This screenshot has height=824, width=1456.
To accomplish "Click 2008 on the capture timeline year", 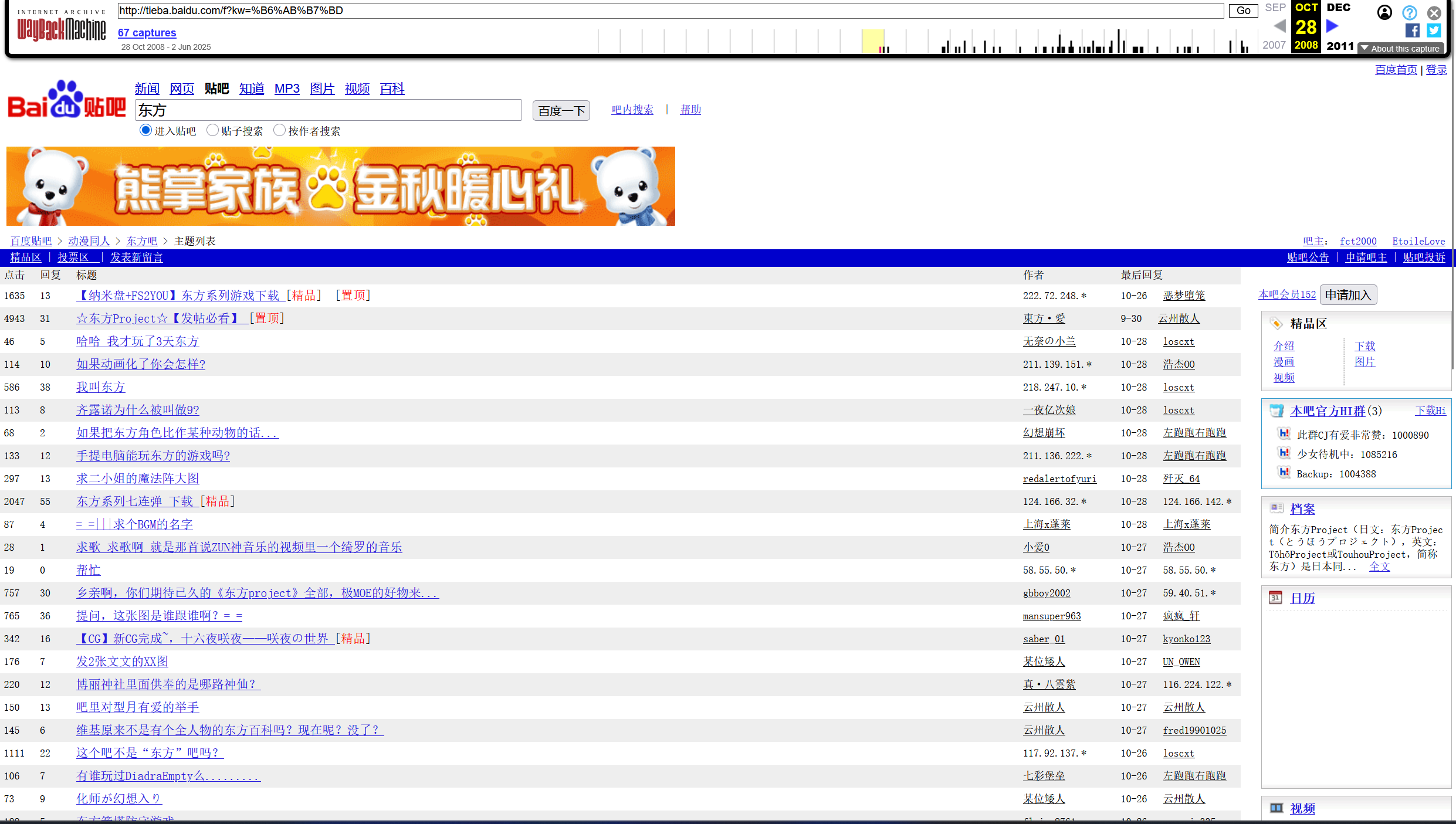I will [1306, 45].
